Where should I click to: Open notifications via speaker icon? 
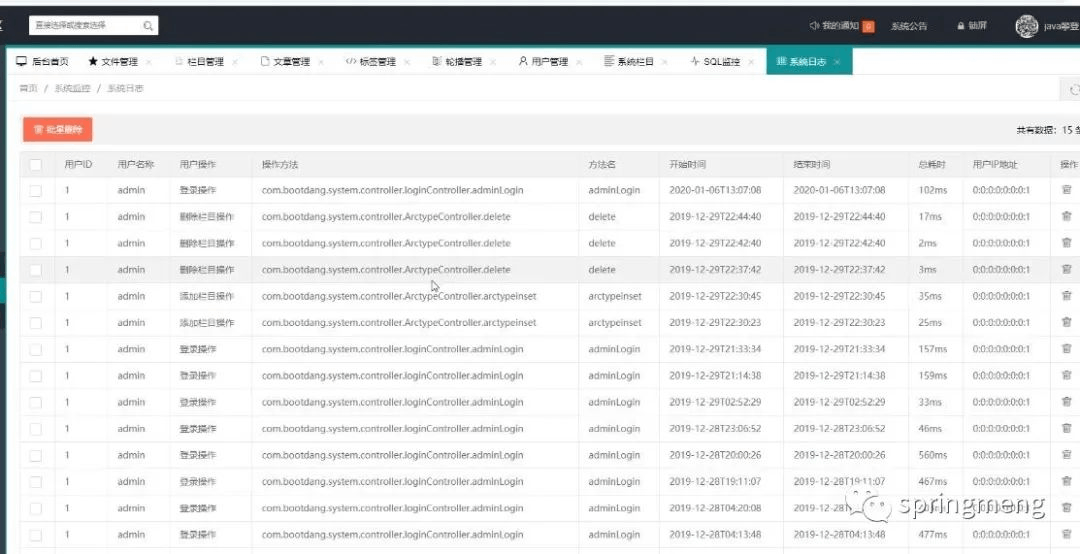(x=814, y=25)
